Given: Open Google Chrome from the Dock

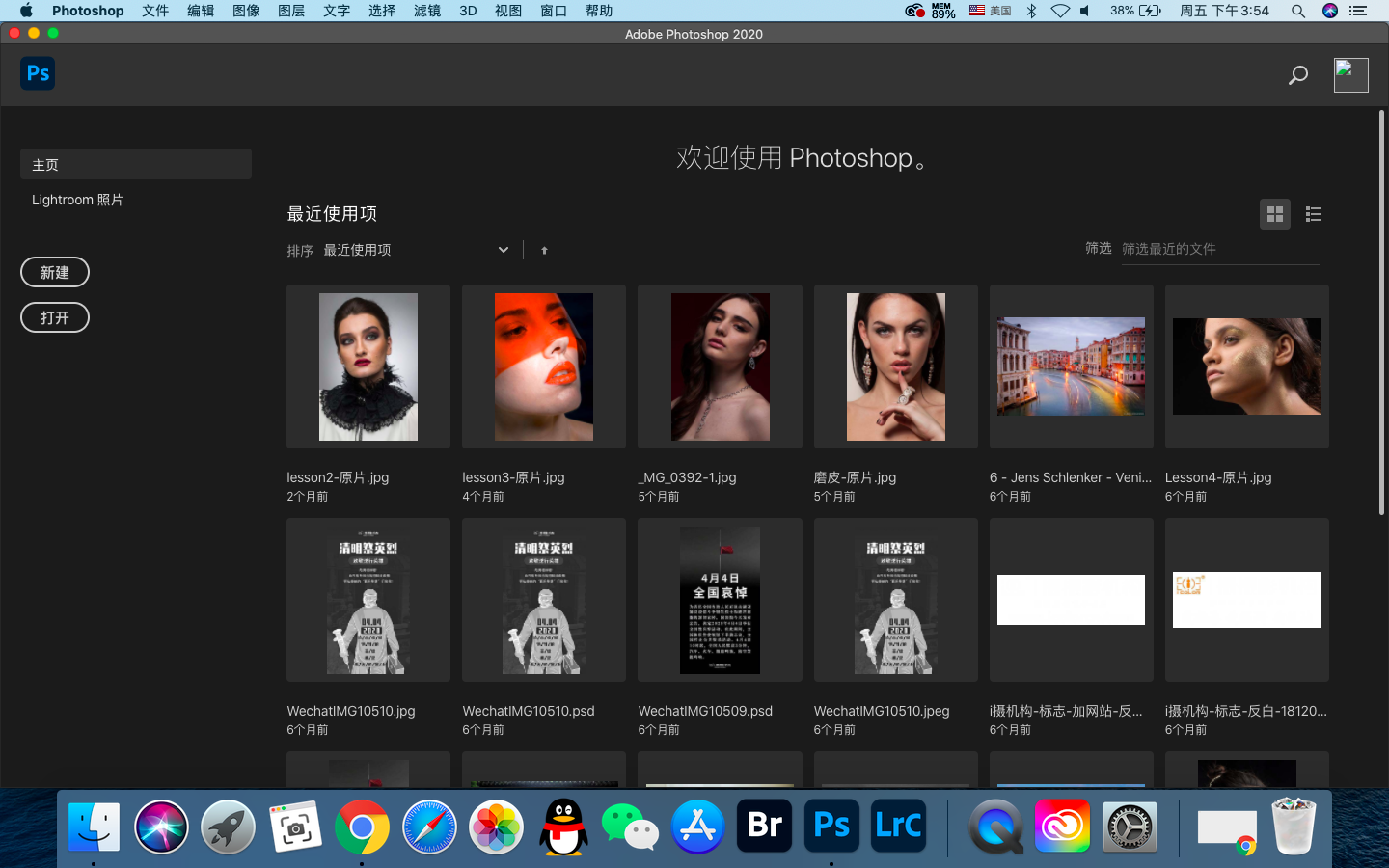Looking at the screenshot, I should (x=362, y=827).
